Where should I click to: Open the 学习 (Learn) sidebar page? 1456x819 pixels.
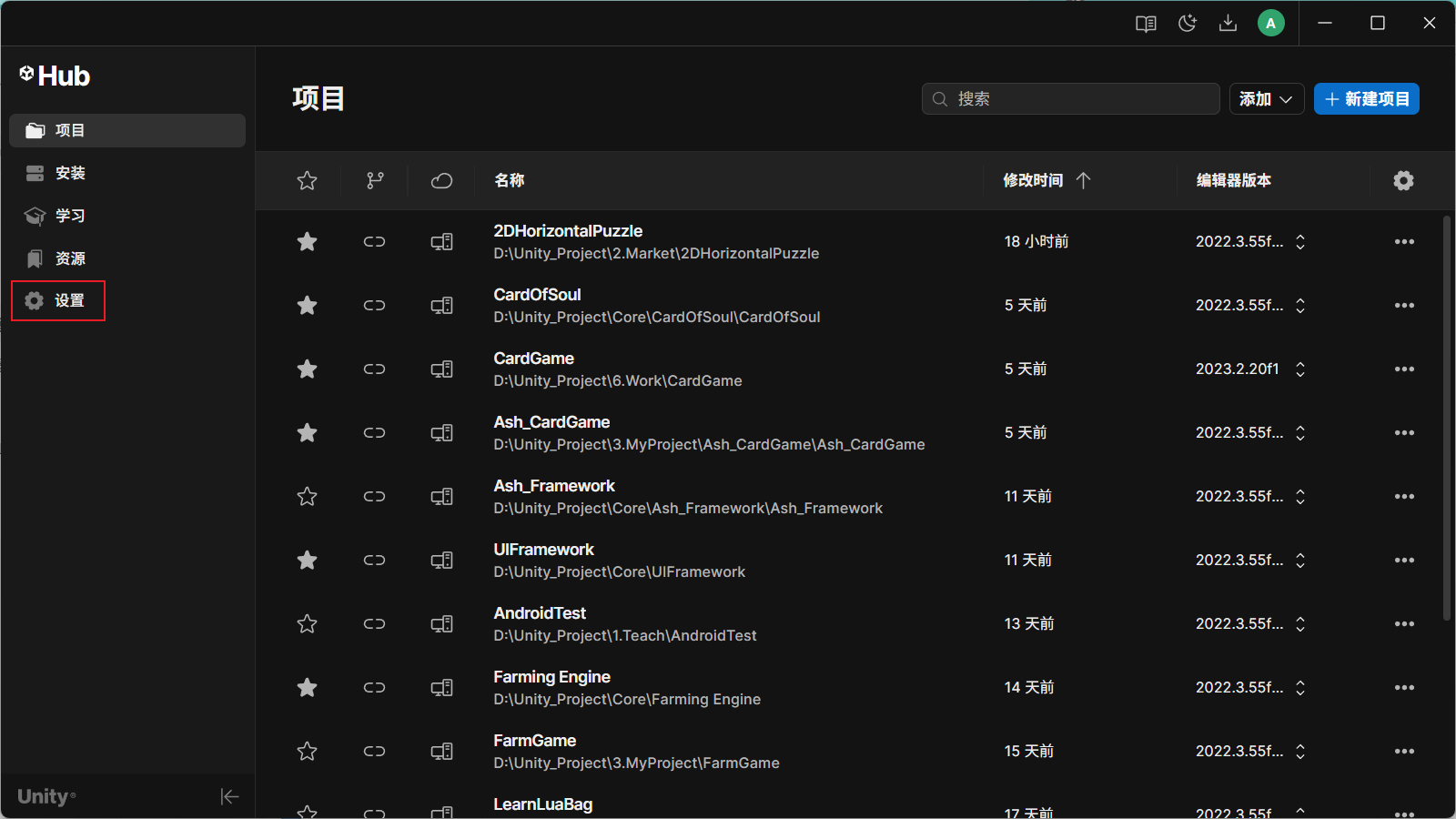(127, 216)
